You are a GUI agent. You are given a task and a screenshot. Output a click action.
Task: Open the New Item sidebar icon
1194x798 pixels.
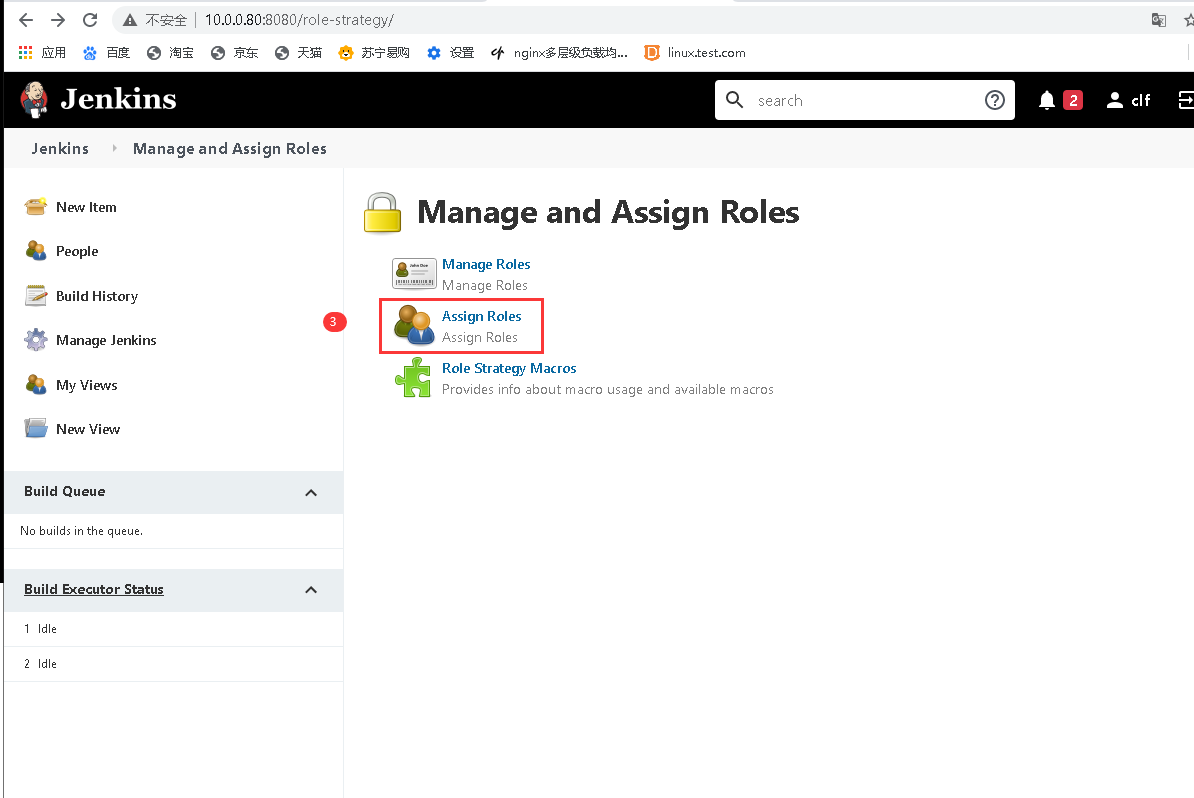36,207
